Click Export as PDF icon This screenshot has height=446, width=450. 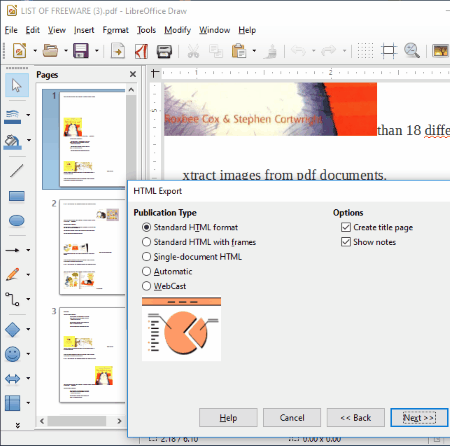pos(141,51)
